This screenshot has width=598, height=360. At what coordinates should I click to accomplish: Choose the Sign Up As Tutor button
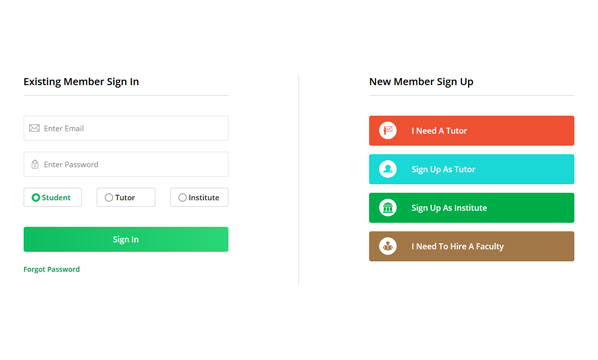coord(471,169)
